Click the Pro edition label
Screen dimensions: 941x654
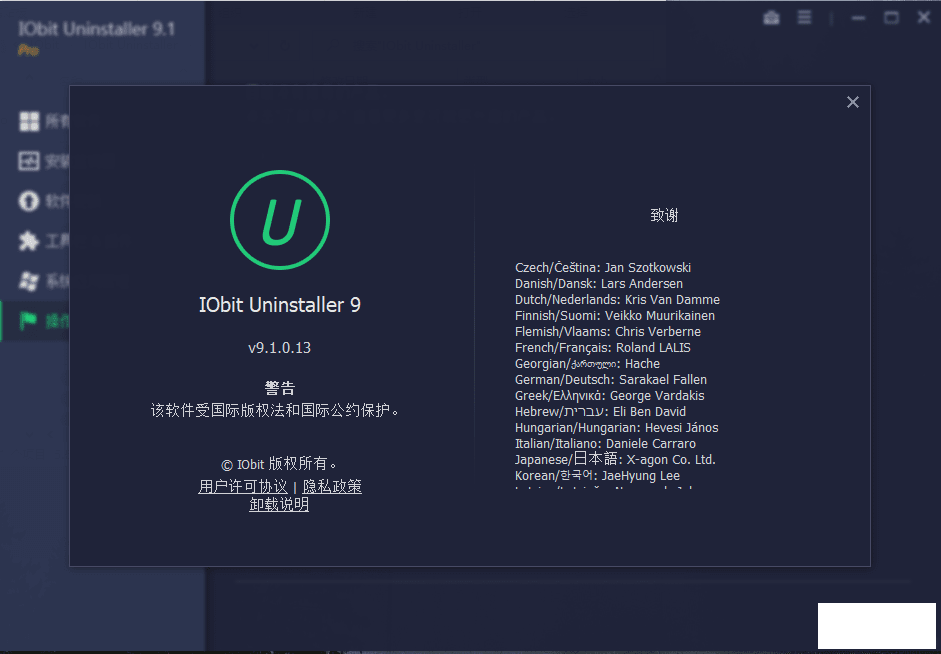click(28, 50)
